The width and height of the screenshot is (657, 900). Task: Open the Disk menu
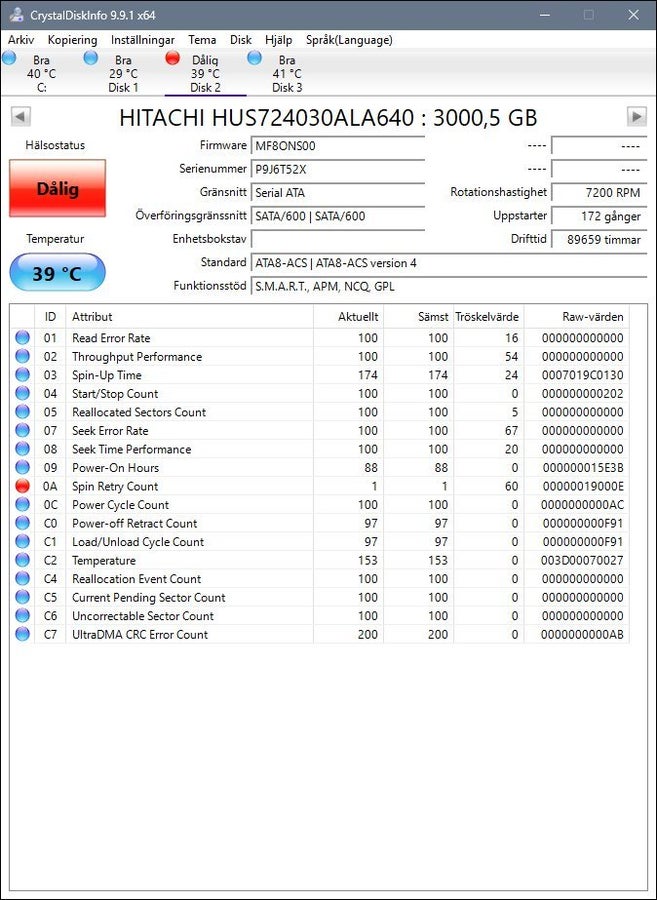coord(241,40)
